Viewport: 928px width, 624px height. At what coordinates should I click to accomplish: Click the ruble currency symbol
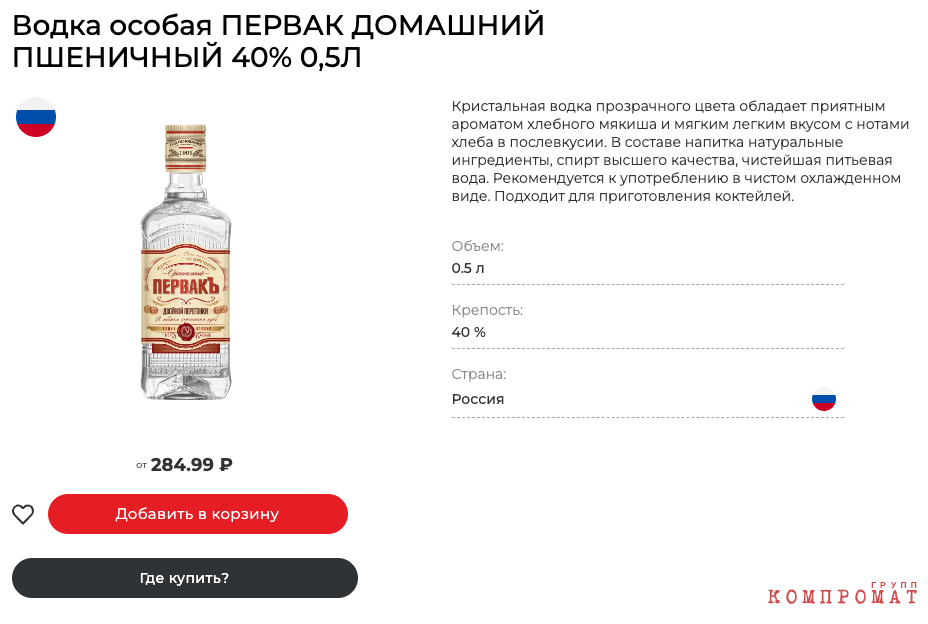point(225,465)
